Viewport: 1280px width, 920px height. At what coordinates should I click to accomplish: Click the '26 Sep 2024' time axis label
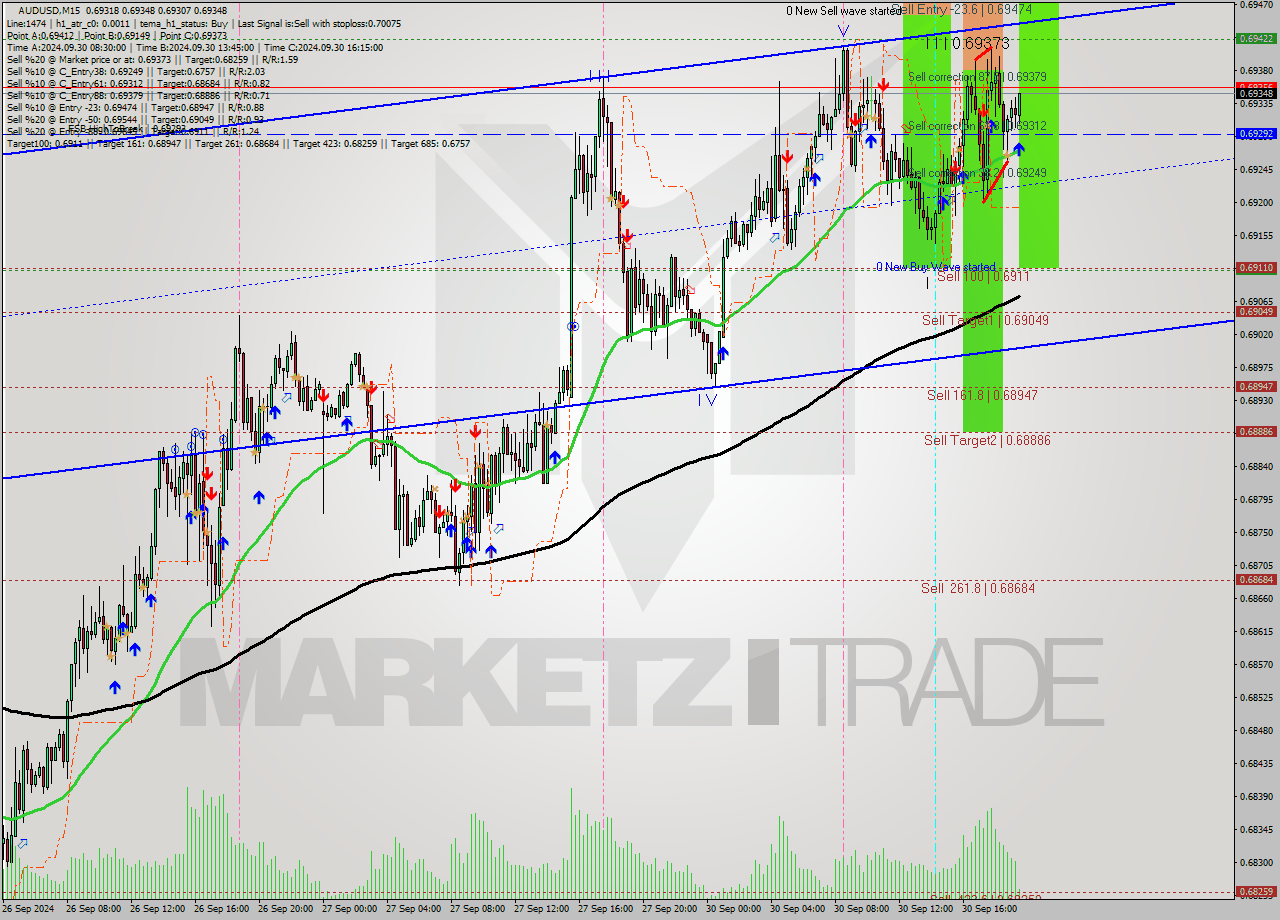click(29, 910)
